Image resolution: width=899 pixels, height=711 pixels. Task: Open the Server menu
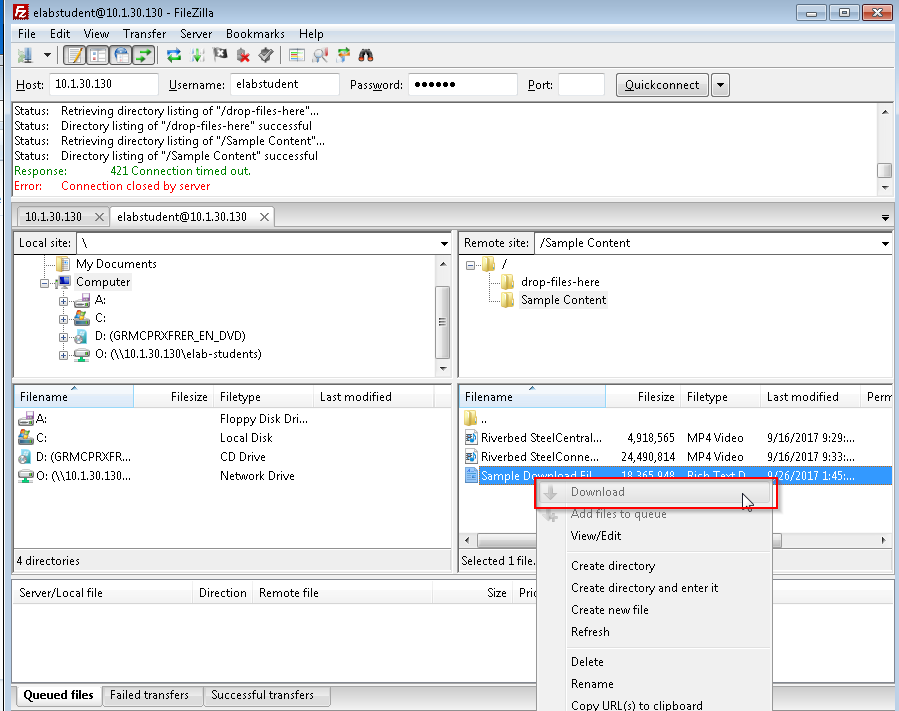click(x=196, y=34)
